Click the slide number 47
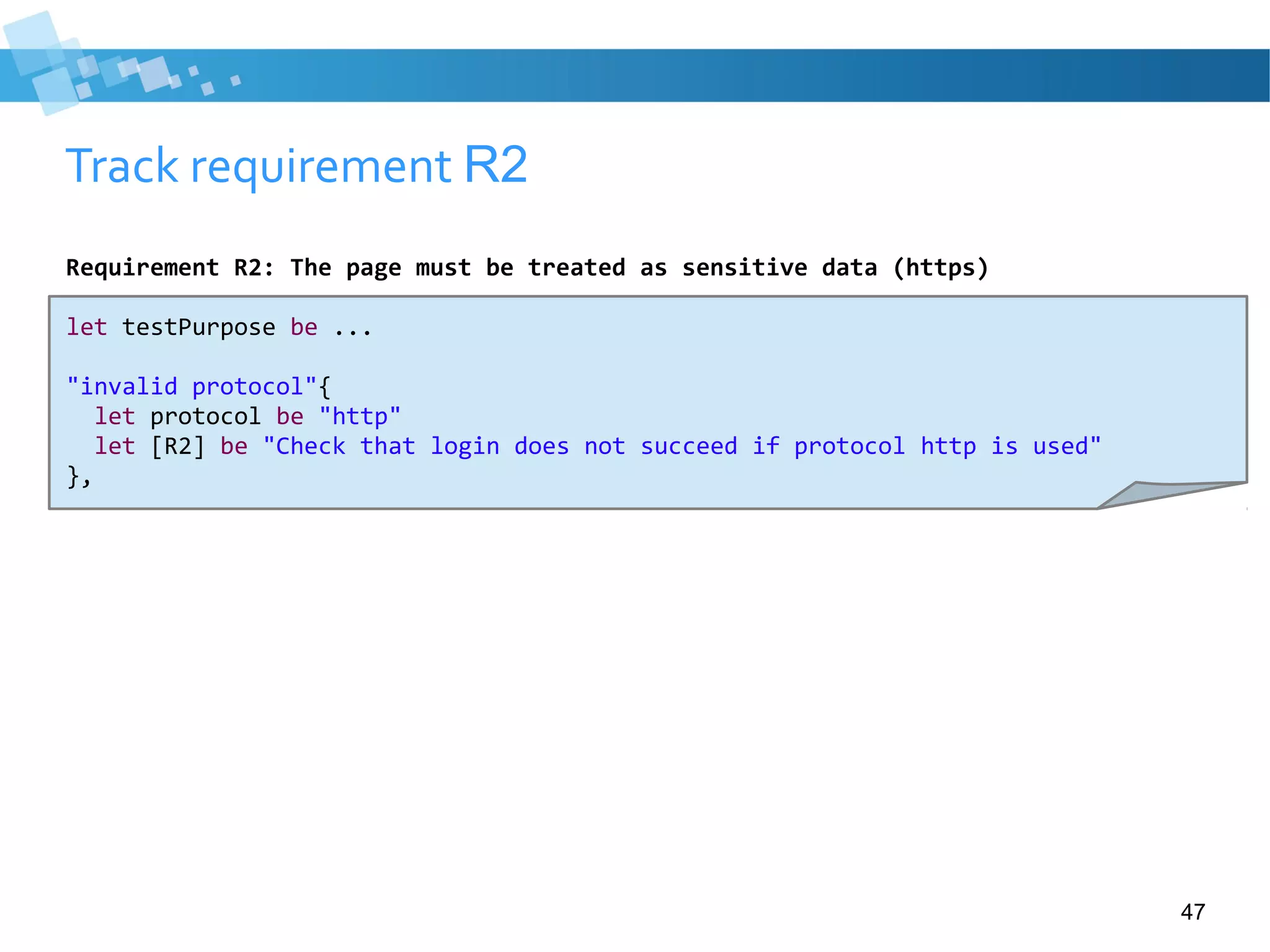 (x=1192, y=912)
